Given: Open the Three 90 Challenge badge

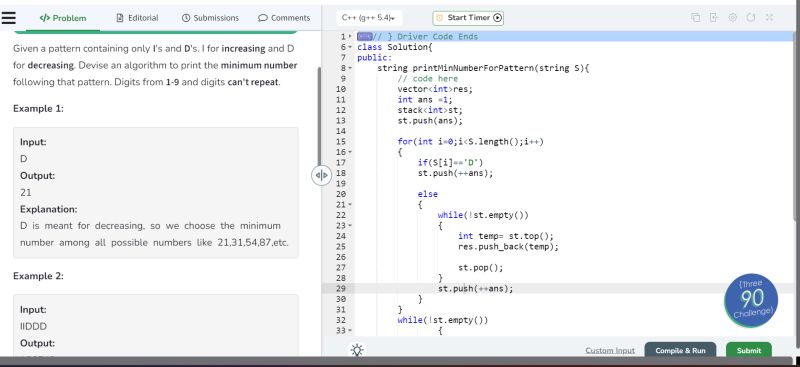Looking at the screenshot, I should click(751, 300).
